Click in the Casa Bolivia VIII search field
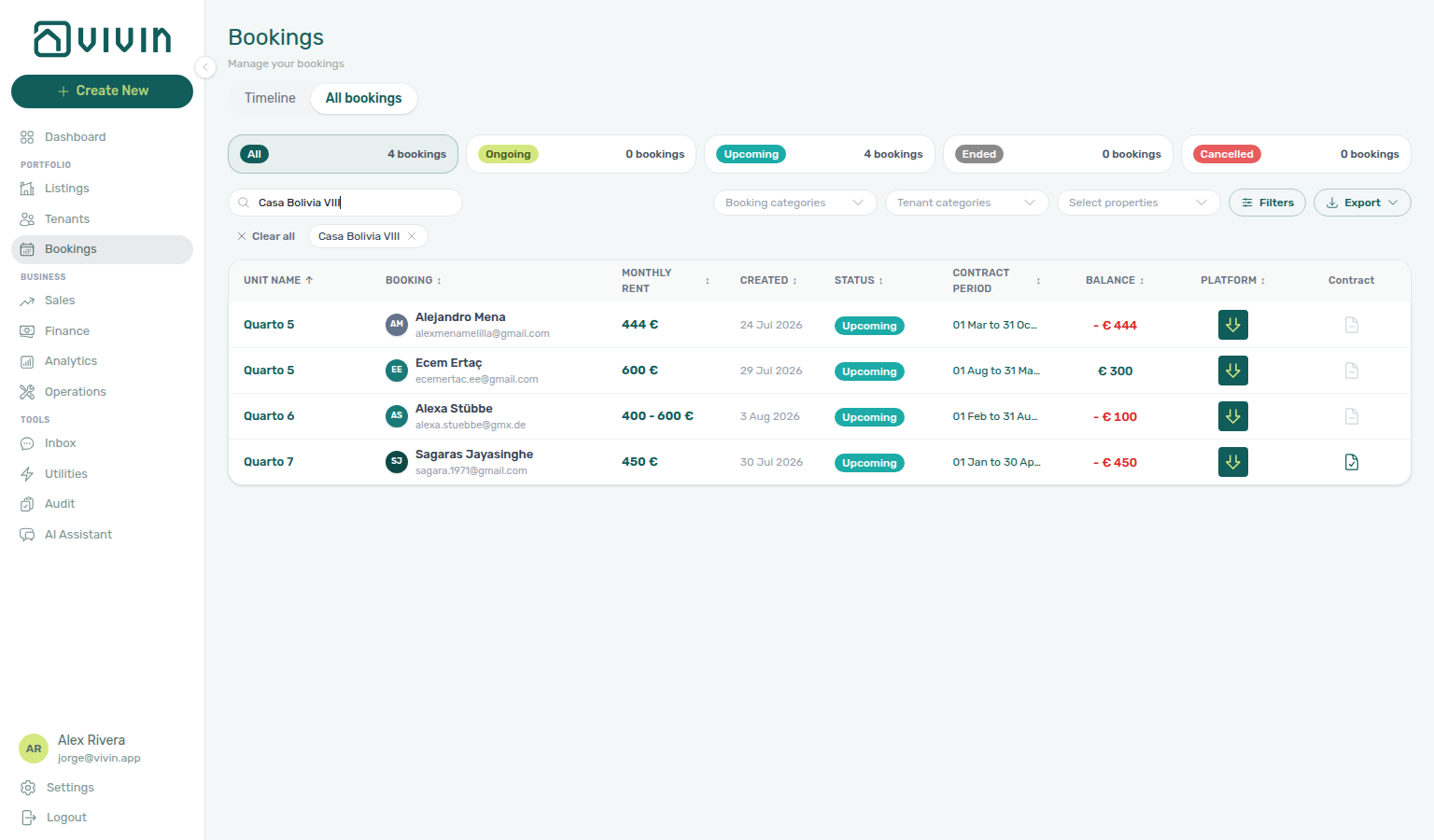This screenshot has height=840, width=1434. coord(345,203)
